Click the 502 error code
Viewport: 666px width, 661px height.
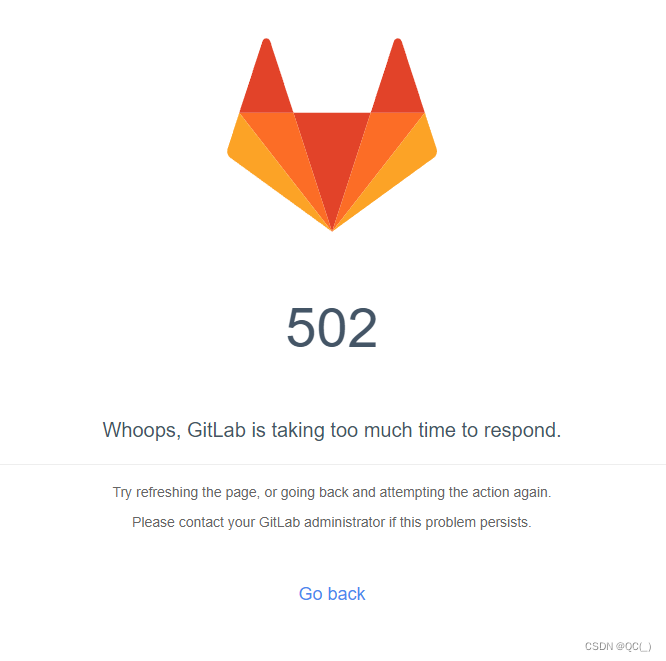pyautogui.click(x=332, y=327)
